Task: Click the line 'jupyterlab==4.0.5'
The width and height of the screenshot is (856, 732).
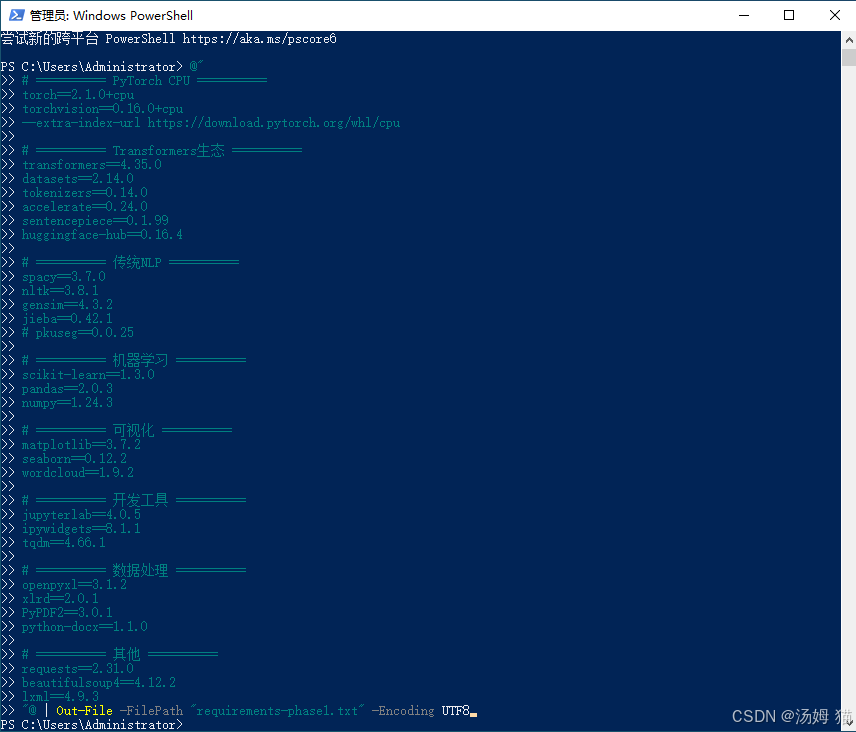Action: [81, 515]
